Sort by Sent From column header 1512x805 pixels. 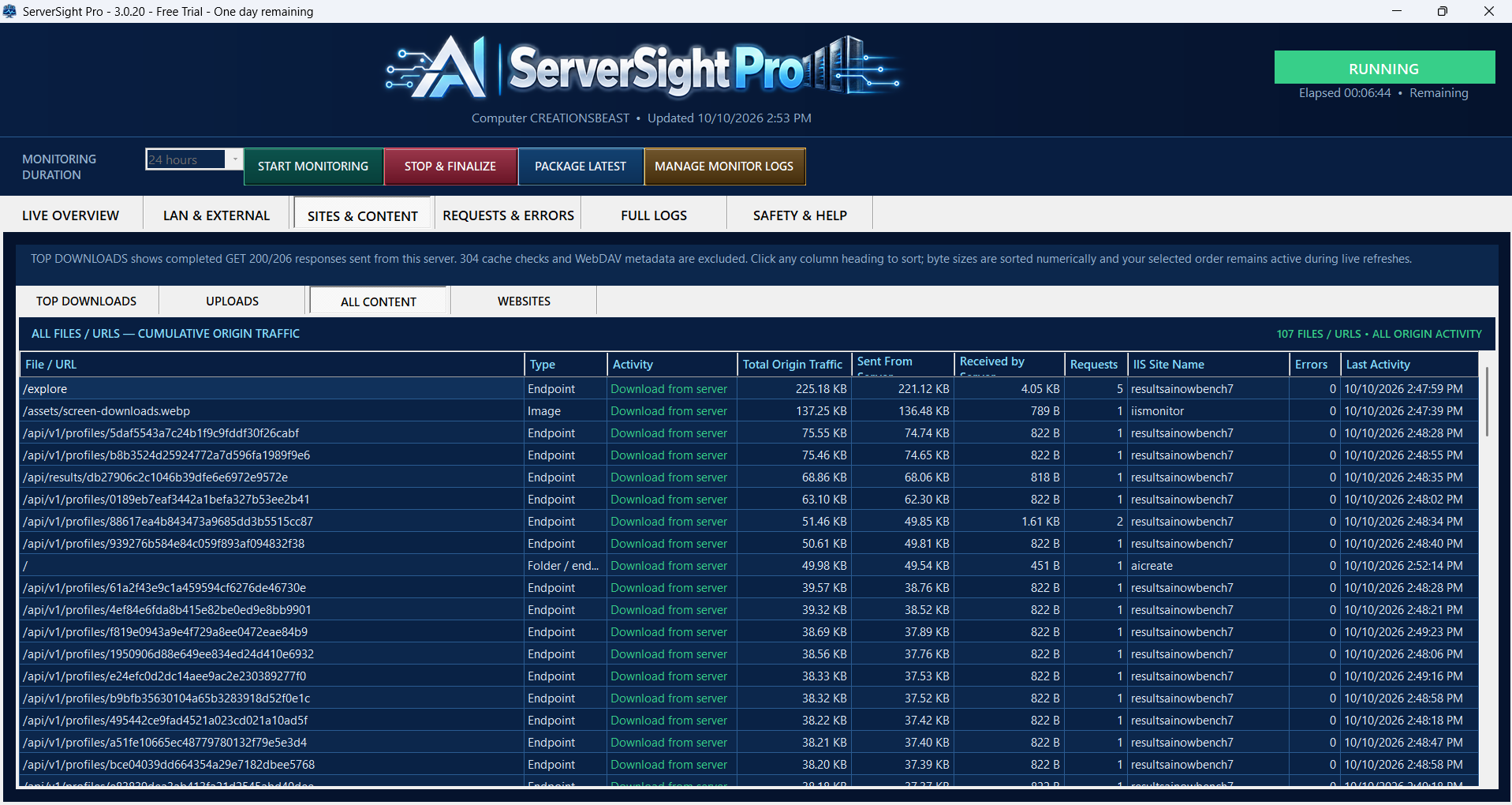902,365
